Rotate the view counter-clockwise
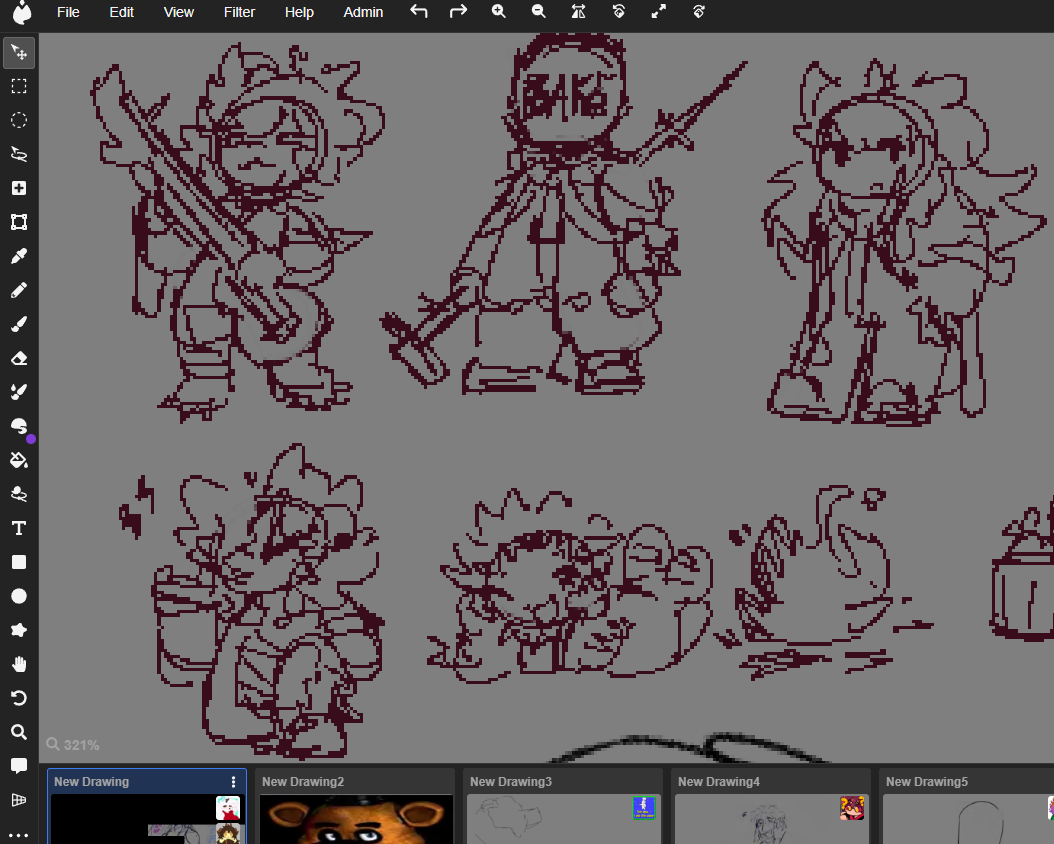The height and width of the screenshot is (844, 1054). (x=618, y=11)
